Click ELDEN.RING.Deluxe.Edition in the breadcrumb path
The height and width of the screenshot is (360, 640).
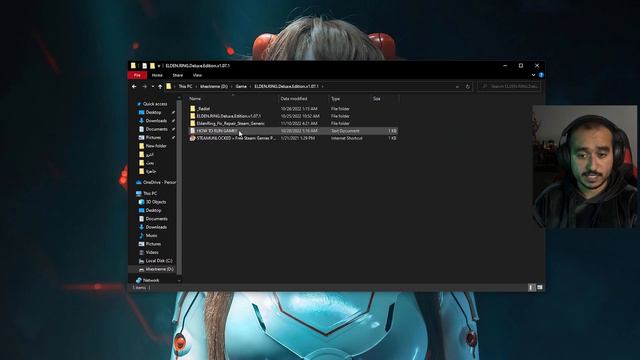(286, 87)
